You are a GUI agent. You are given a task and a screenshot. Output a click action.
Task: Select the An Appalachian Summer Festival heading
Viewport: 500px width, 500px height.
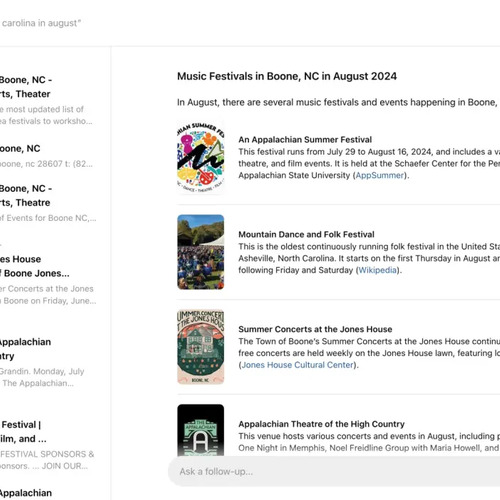click(305, 139)
